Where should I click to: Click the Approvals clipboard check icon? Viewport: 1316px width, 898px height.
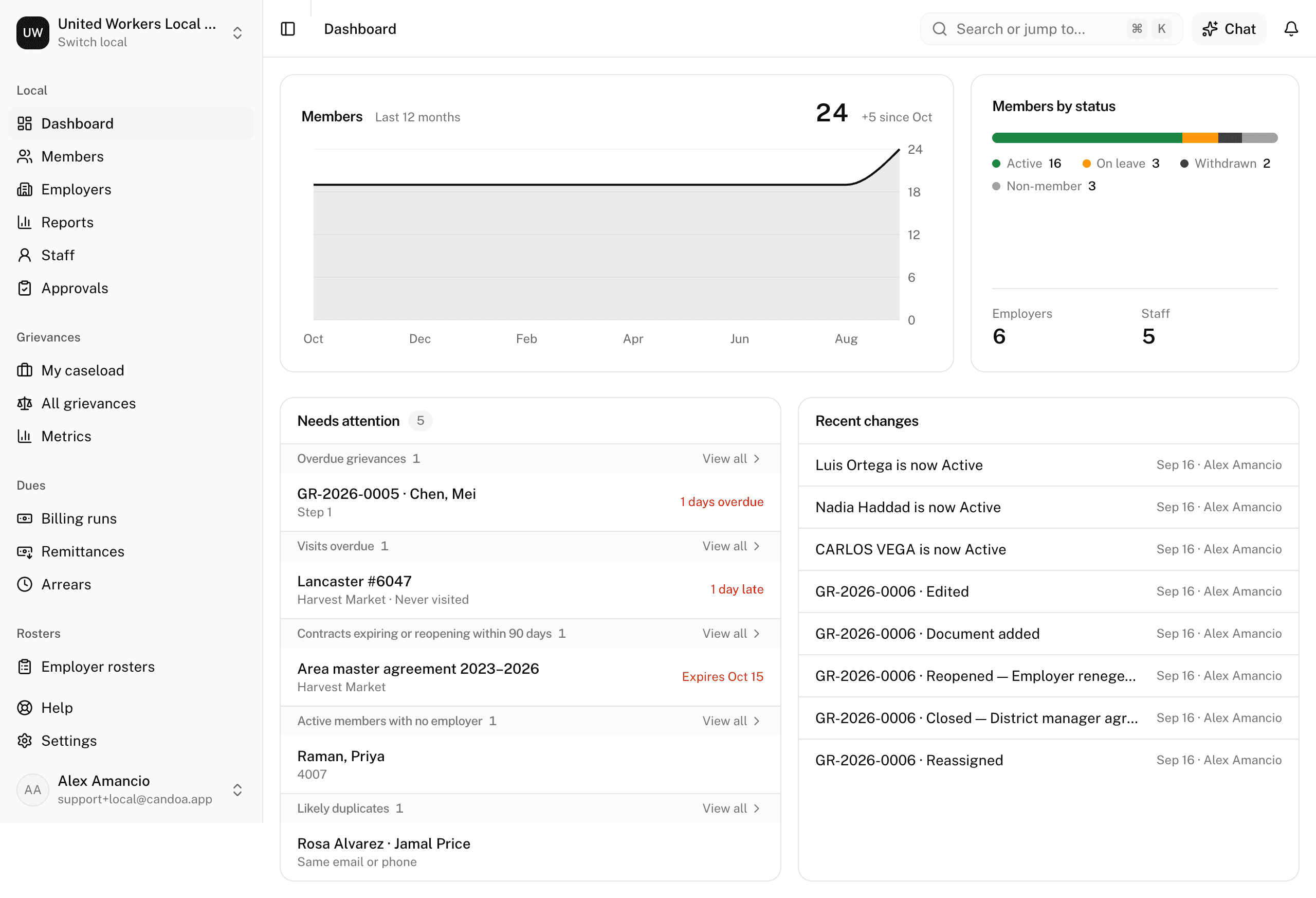(24, 288)
